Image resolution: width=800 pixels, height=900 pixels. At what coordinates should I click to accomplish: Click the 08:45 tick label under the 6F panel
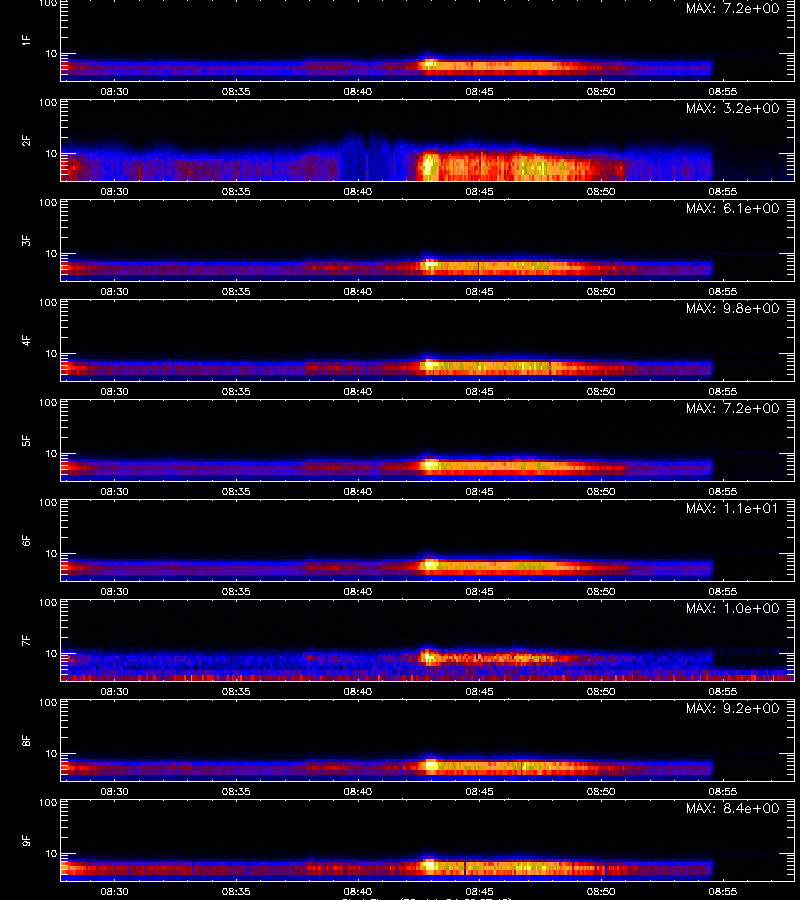point(479,591)
